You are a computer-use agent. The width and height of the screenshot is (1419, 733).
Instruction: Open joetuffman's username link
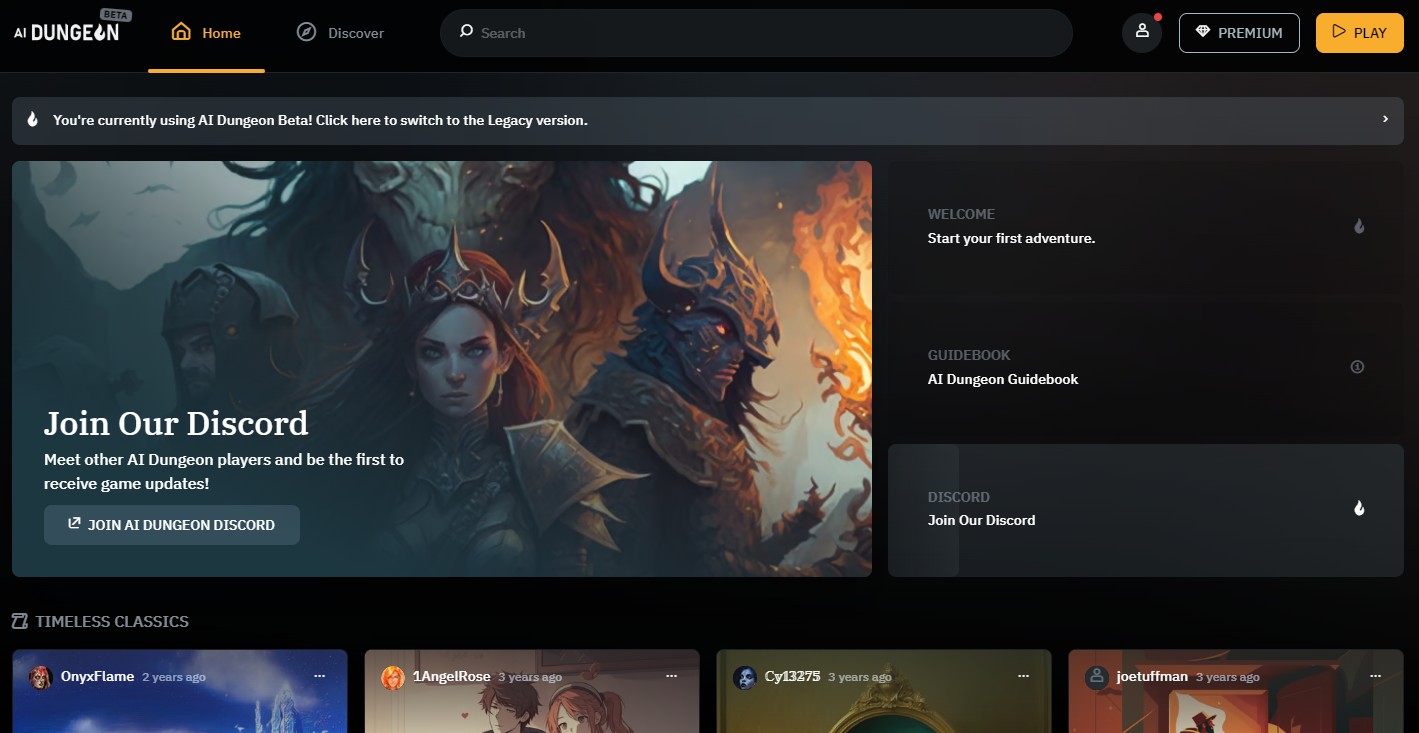tap(1152, 677)
